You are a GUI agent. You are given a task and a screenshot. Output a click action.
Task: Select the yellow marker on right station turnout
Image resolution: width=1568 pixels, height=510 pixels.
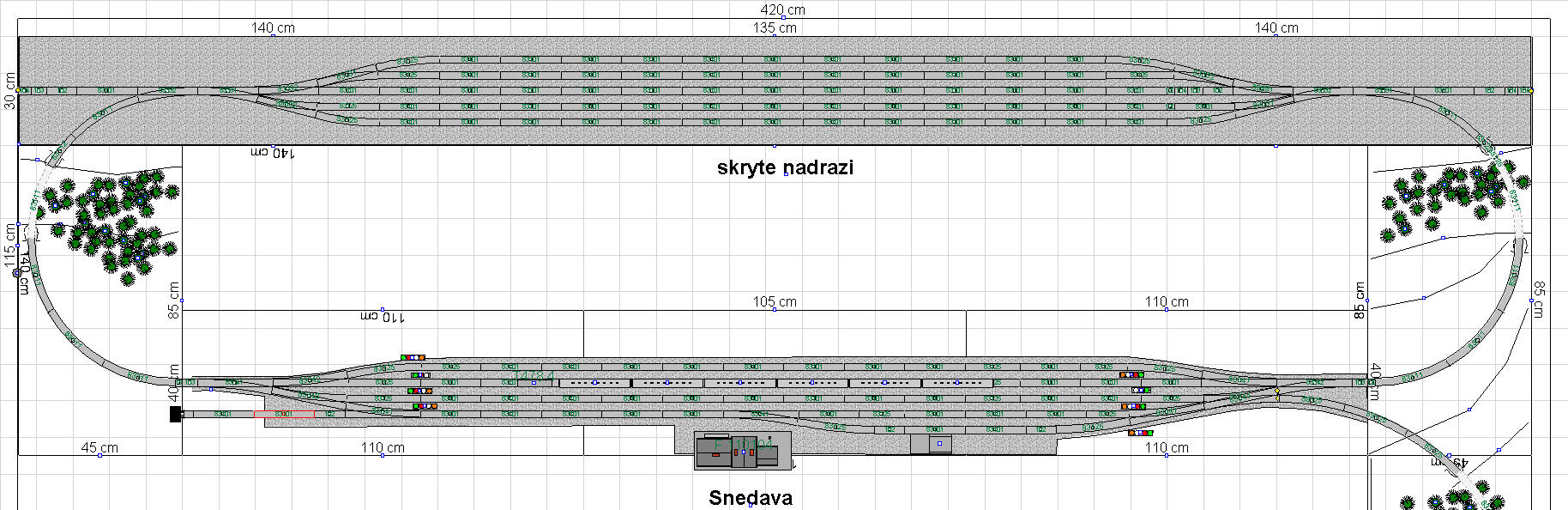[x=1277, y=392]
